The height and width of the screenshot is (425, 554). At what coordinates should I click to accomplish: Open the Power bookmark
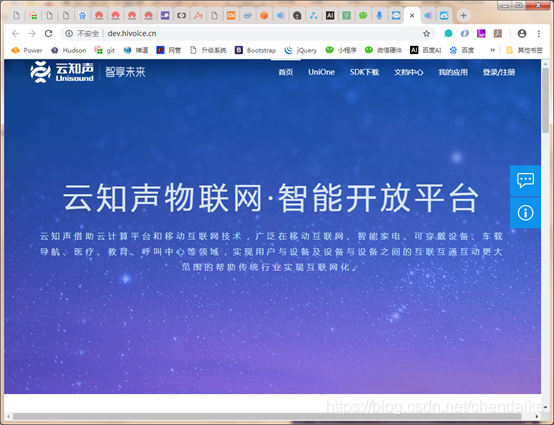[27, 50]
